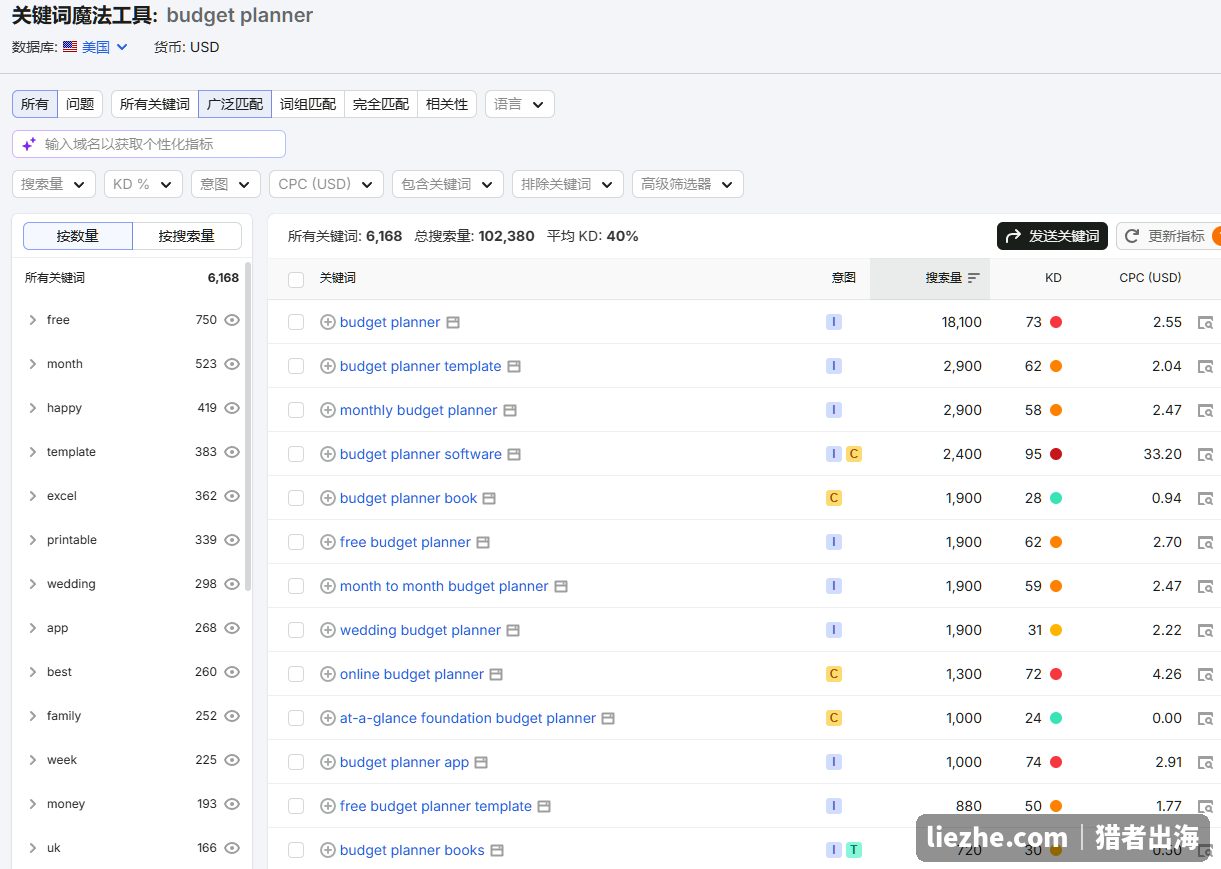View SERP for row with CPC 2.91
1221x869 pixels.
coord(1206,763)
